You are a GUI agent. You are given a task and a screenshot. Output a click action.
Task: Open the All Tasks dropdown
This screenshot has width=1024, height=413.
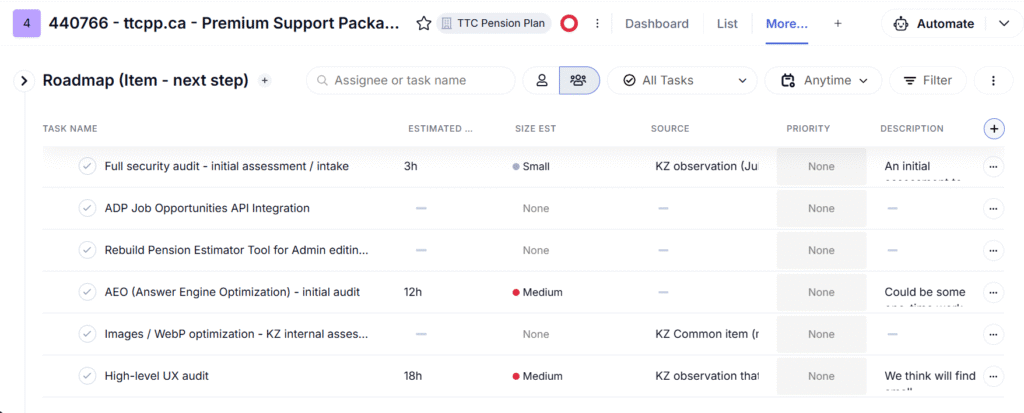point(682,80)
